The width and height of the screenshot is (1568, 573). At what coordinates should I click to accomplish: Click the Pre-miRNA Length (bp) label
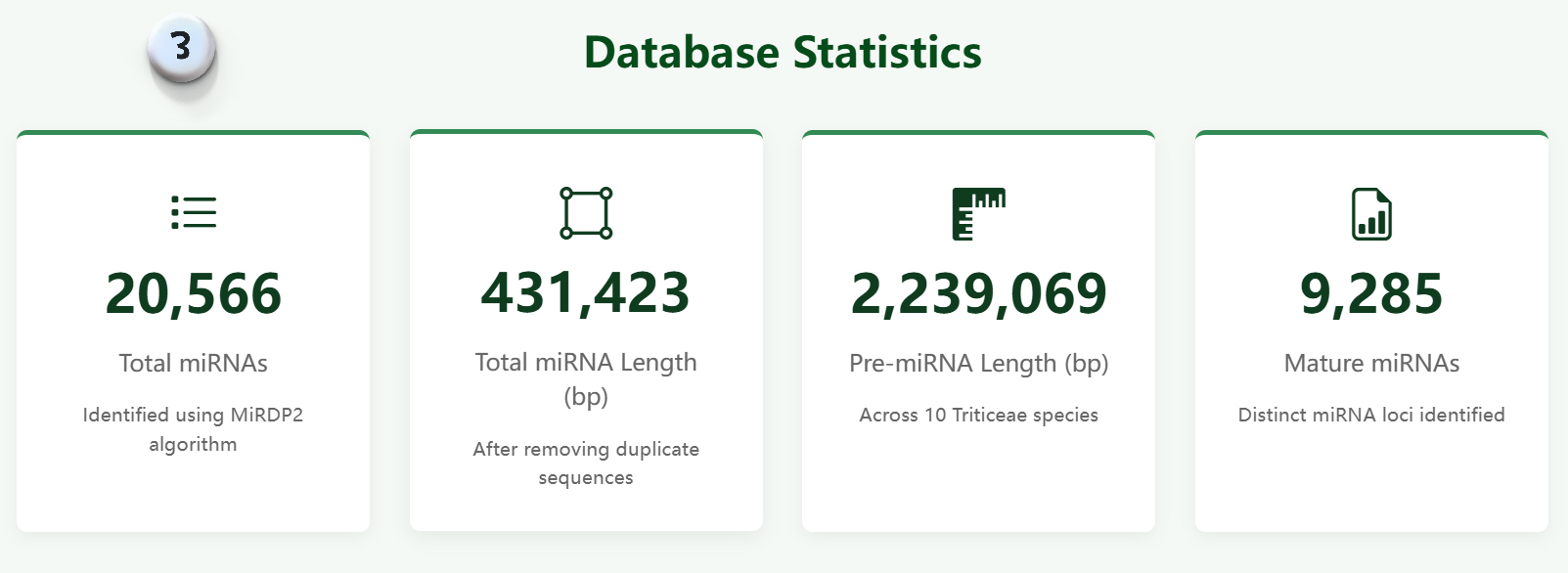[x=979, y=364]
